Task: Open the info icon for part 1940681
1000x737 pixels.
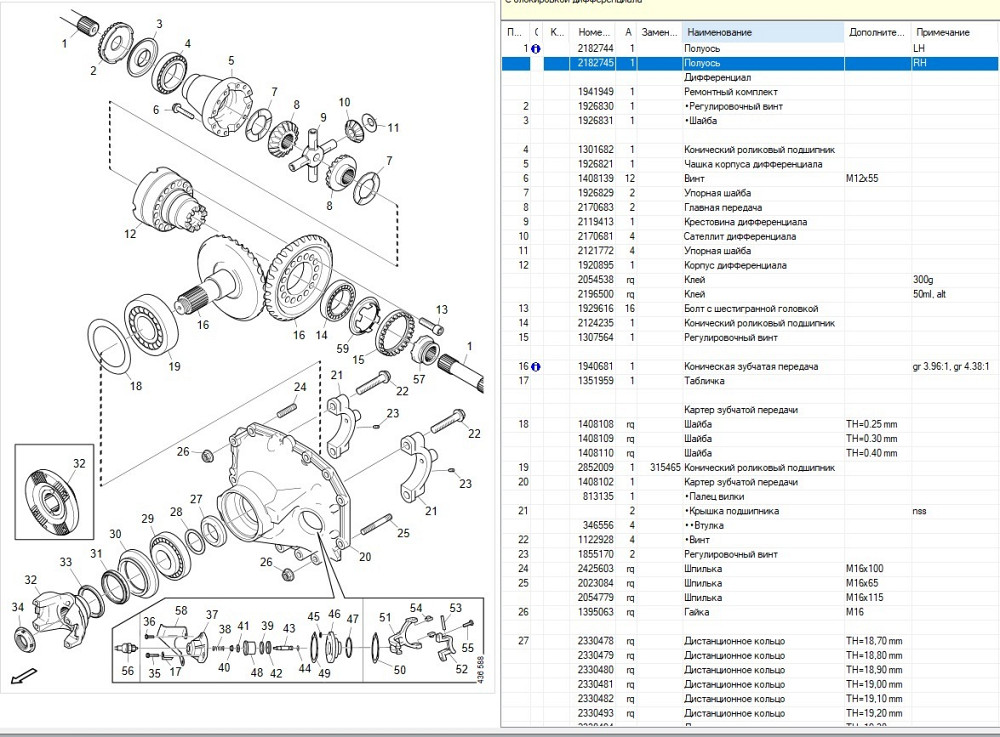Action: pyautogui.click(x=536, y=367)
